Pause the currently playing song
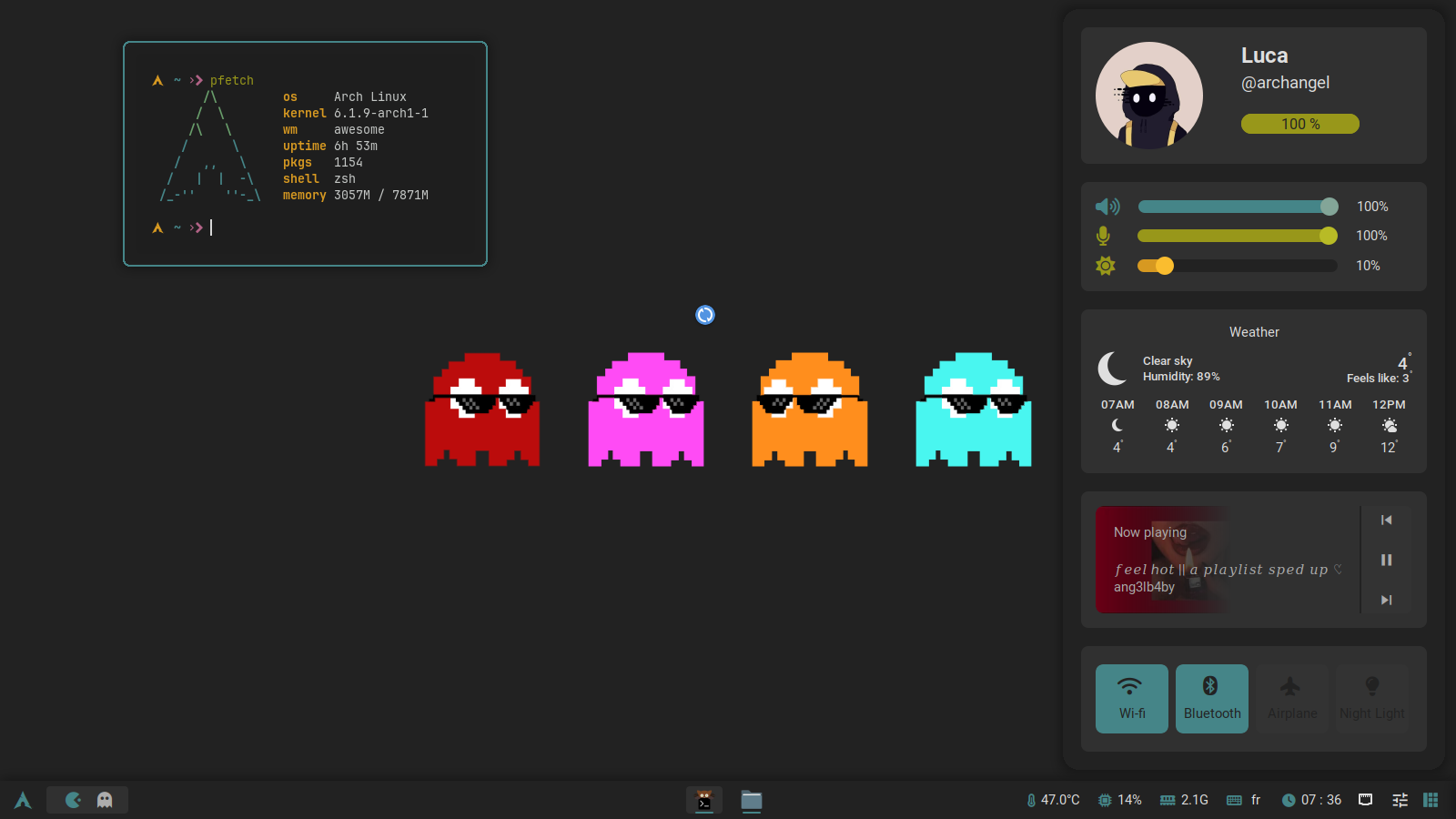Viewport: 1456px width, 819px height. point(1386,560)
